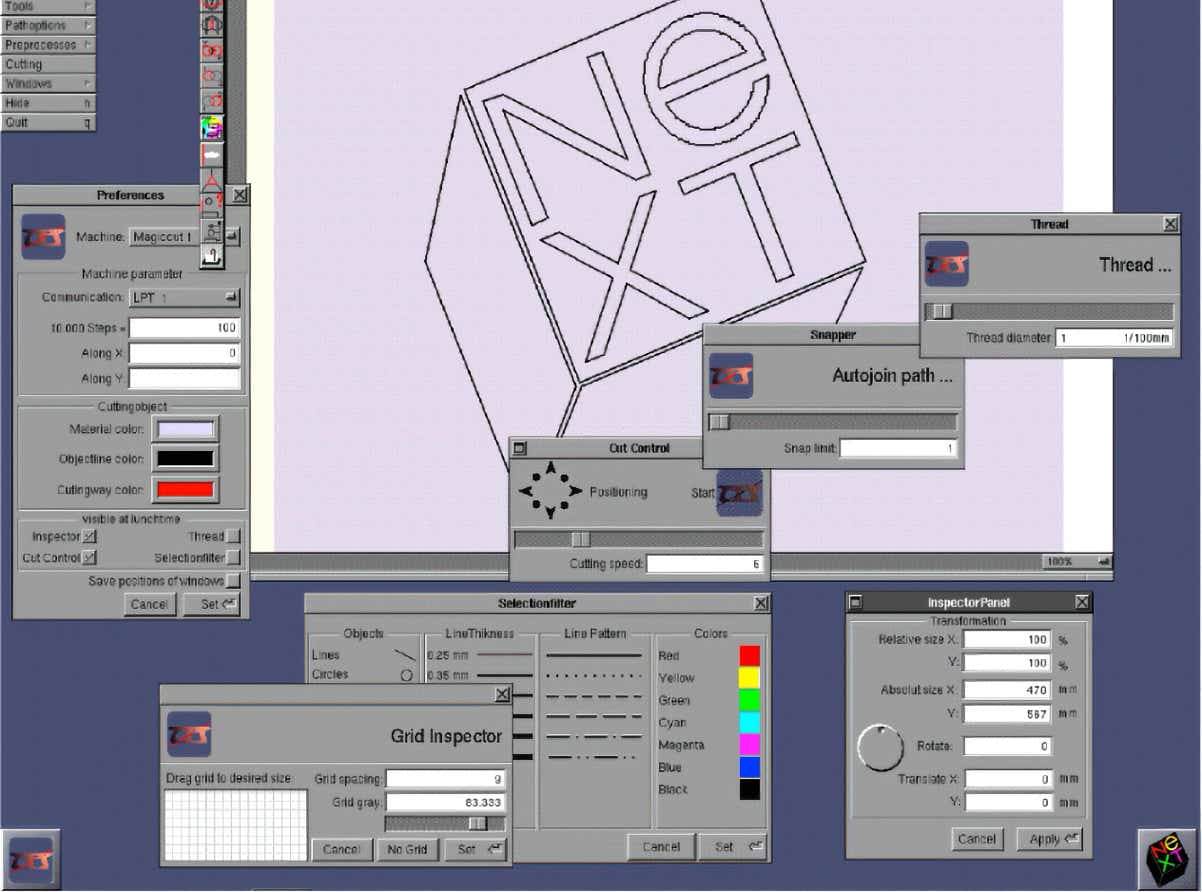The image size is (1202, 892).
Task: Click the NeXT cube icon in the dock
Action: [1167, 858]
